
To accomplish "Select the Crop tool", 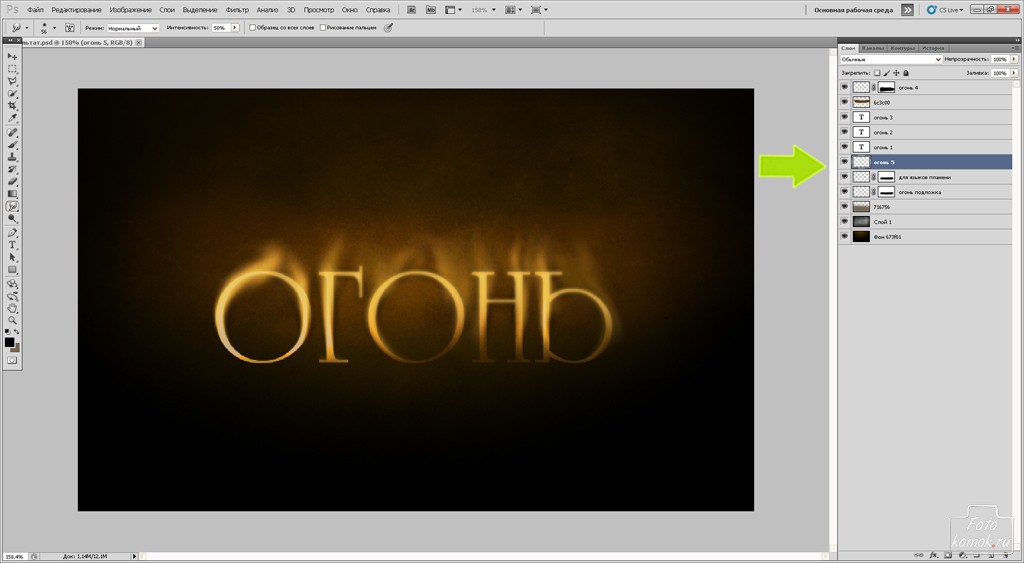I will click(x=12, y=106).
